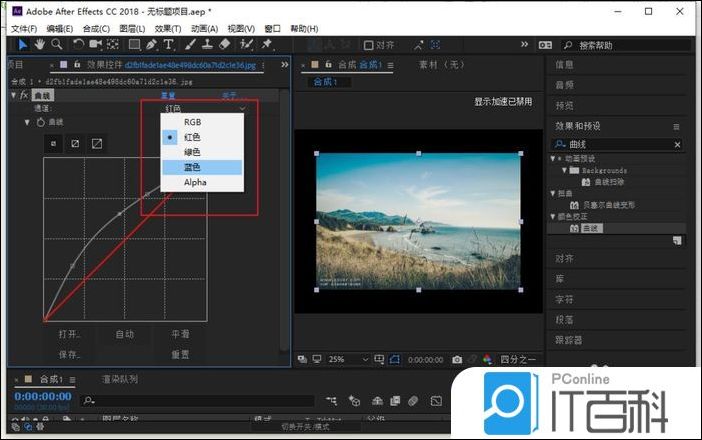Select the Zoom magnifier tool
Screen dimensions: 702x440
click(56, 45)
